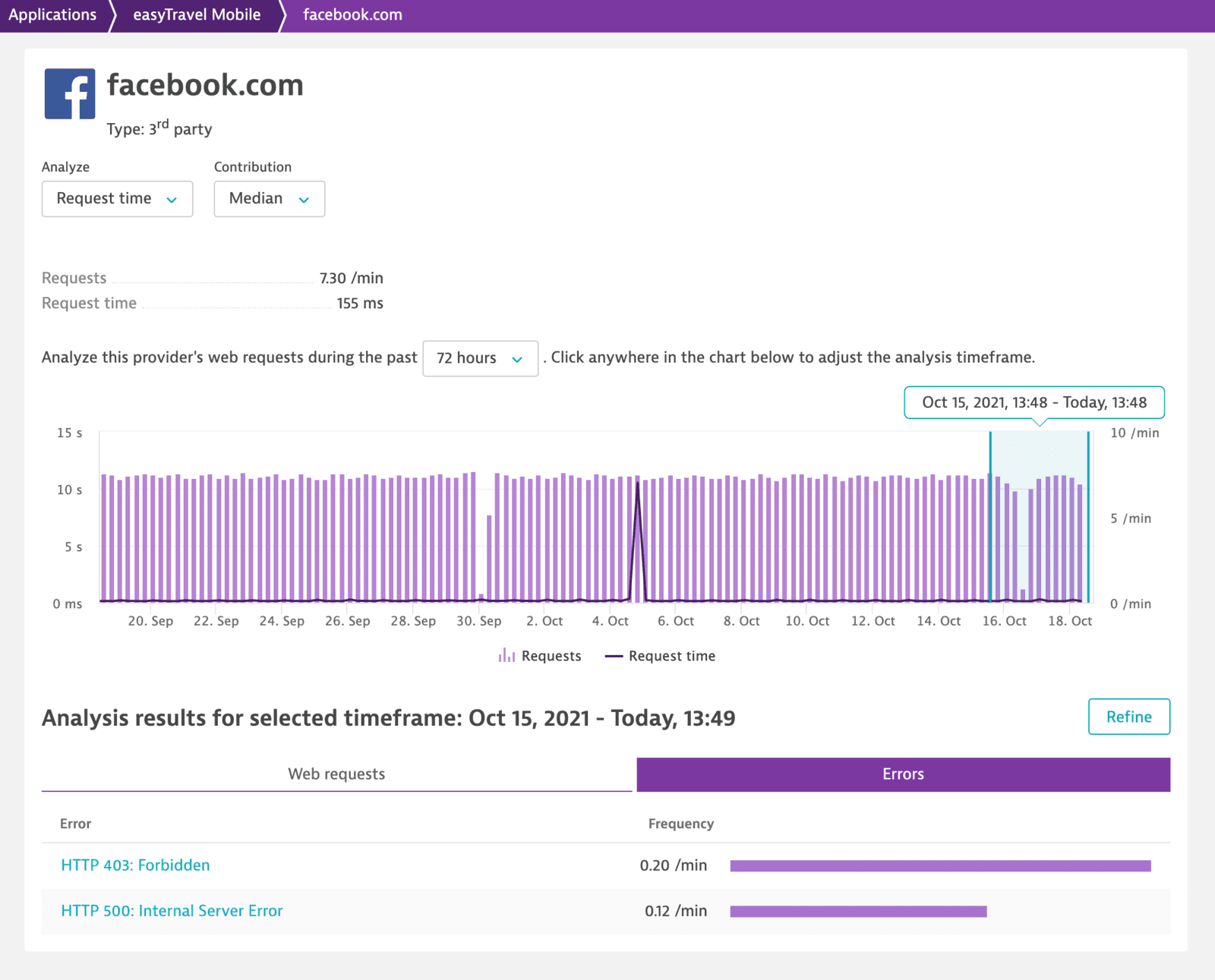
Task: Open the Median contribution dropdown
Action: (269, 198)
